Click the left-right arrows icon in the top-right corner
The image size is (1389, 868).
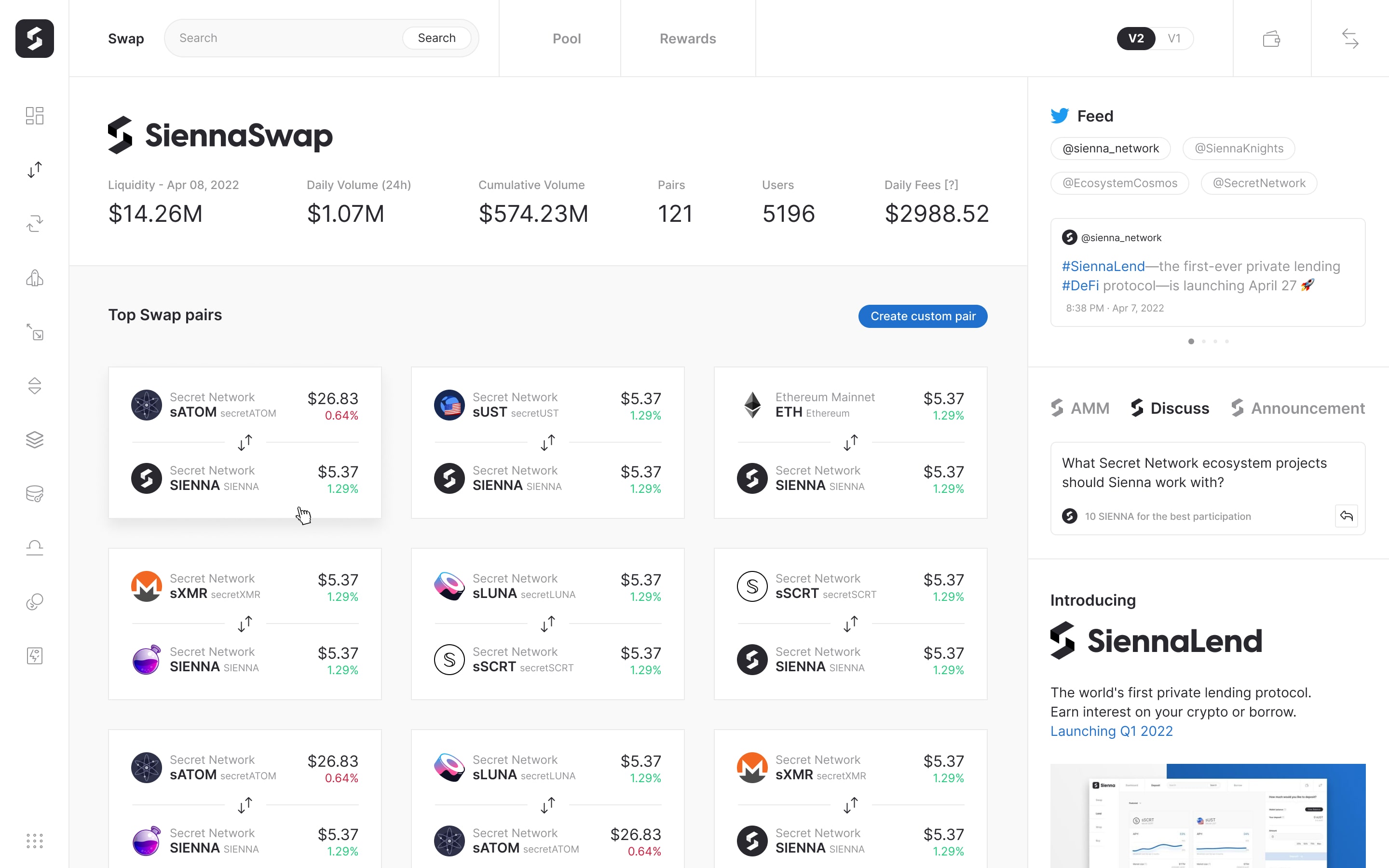1350,39
